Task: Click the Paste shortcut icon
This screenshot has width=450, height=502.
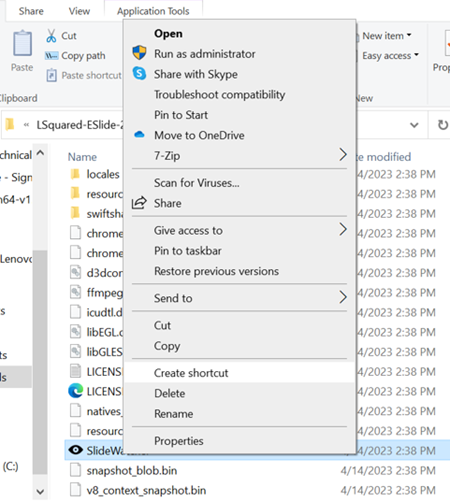Action: 51,75
